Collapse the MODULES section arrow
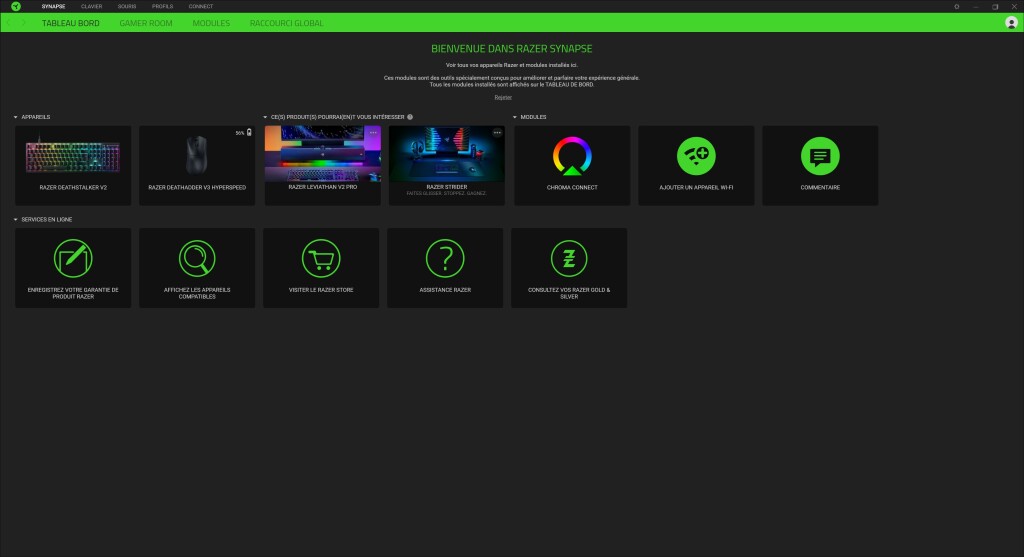This screenshot has width=1024, height=557. pos(515,117)
